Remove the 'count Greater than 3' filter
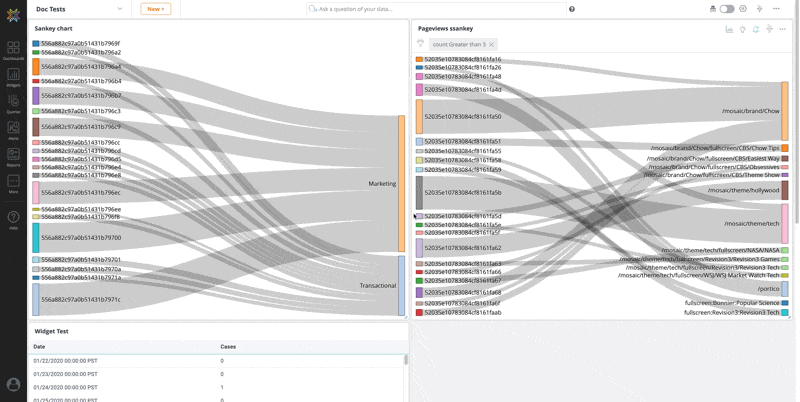The image size is (800, 402). 491,45
